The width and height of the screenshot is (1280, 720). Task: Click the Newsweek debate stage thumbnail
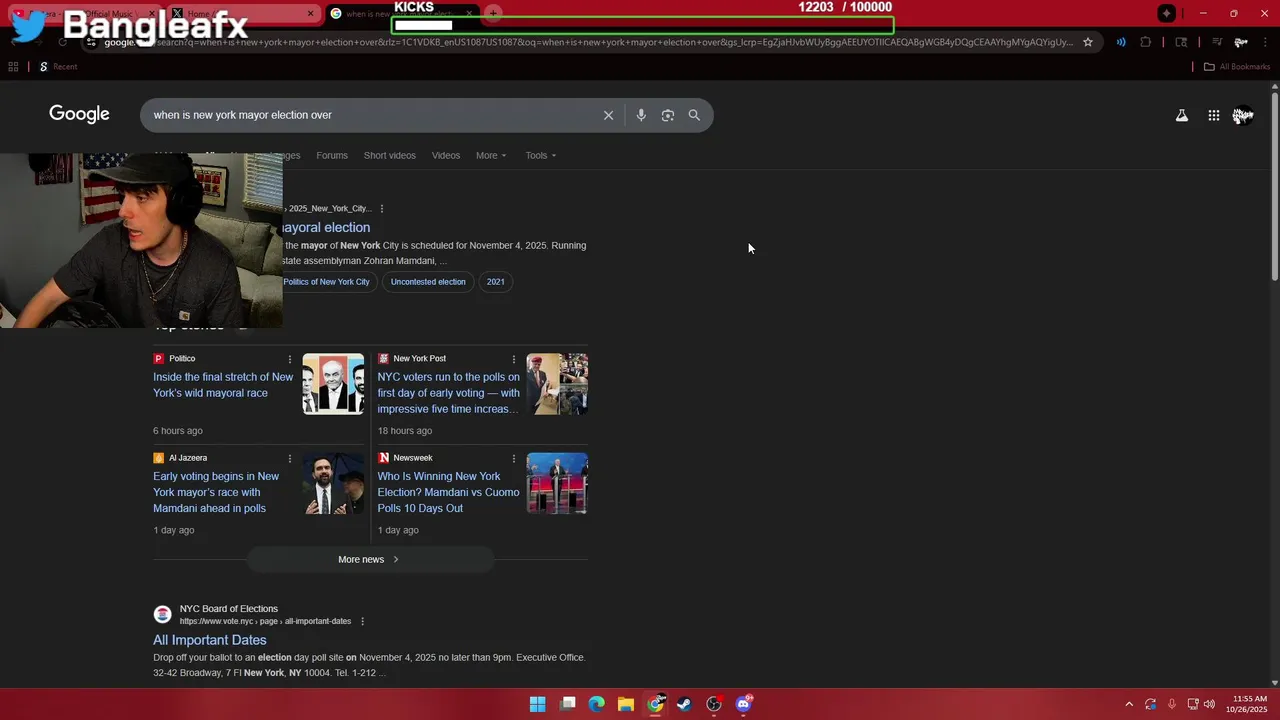pos(557,483)
